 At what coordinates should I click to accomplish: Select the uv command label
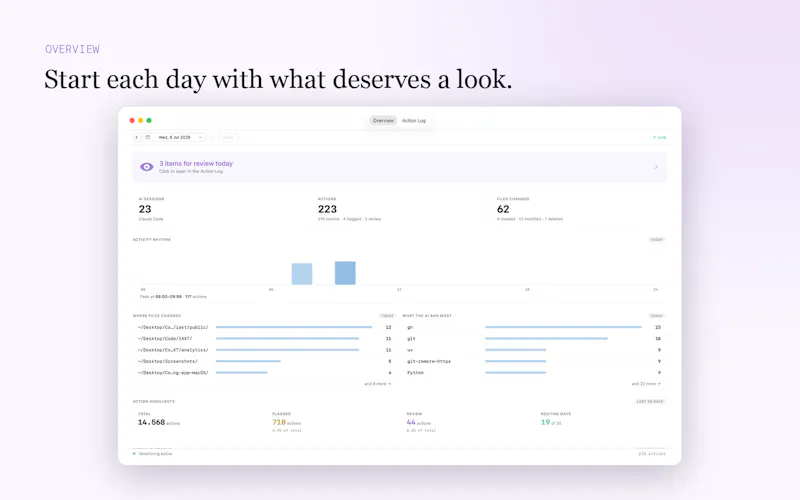pos(410,350)
